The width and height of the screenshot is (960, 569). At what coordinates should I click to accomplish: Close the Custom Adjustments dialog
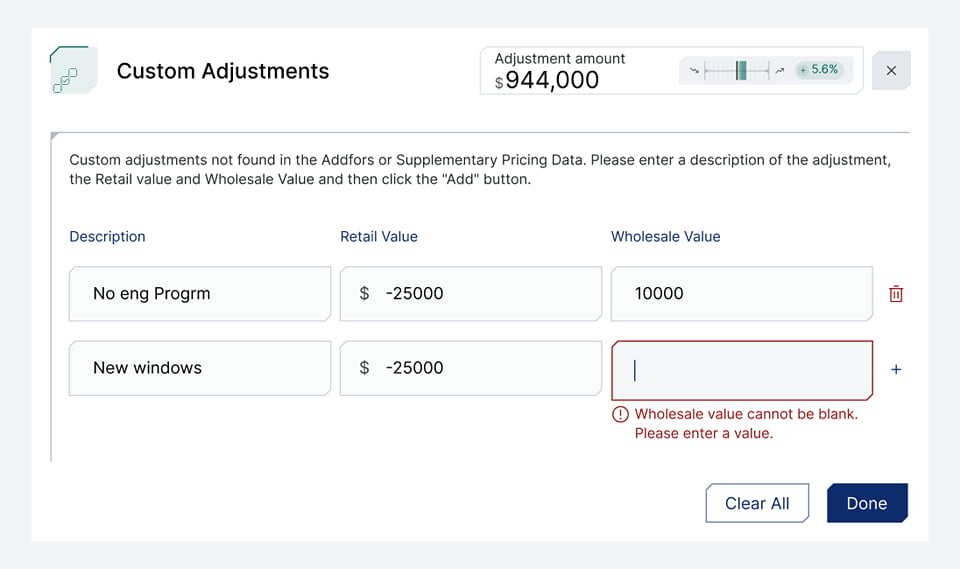click(891, 71)
